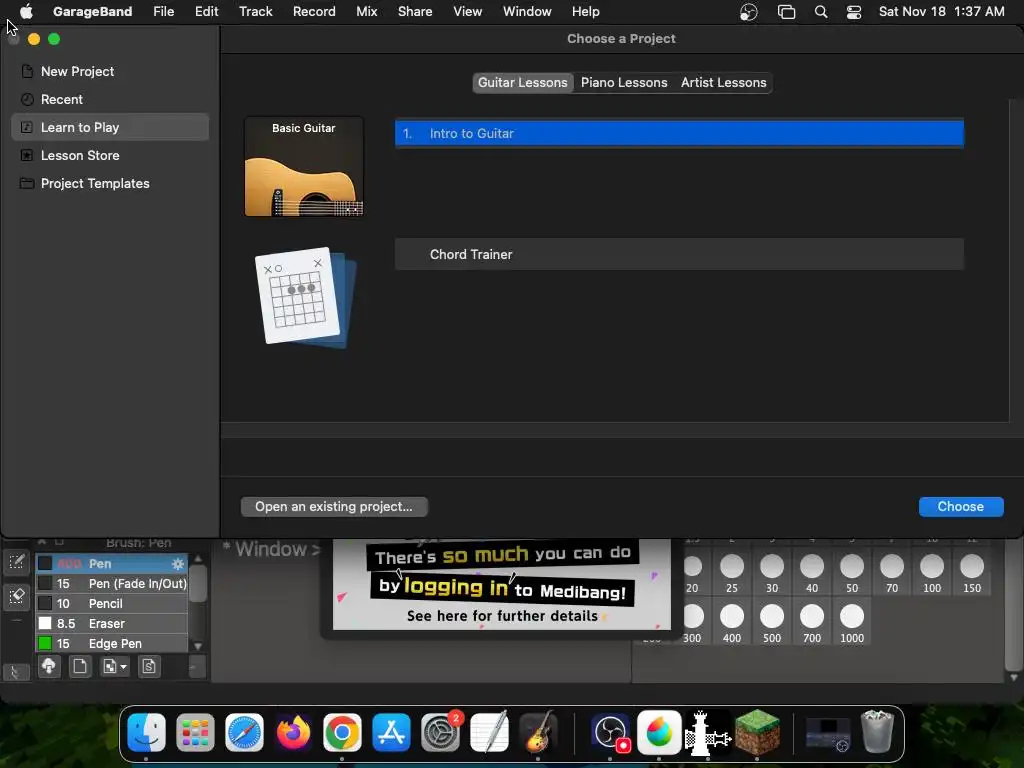The image size is (1024, 768).
Task: Open System Settings from the Dock
Action: pos(440,732)
